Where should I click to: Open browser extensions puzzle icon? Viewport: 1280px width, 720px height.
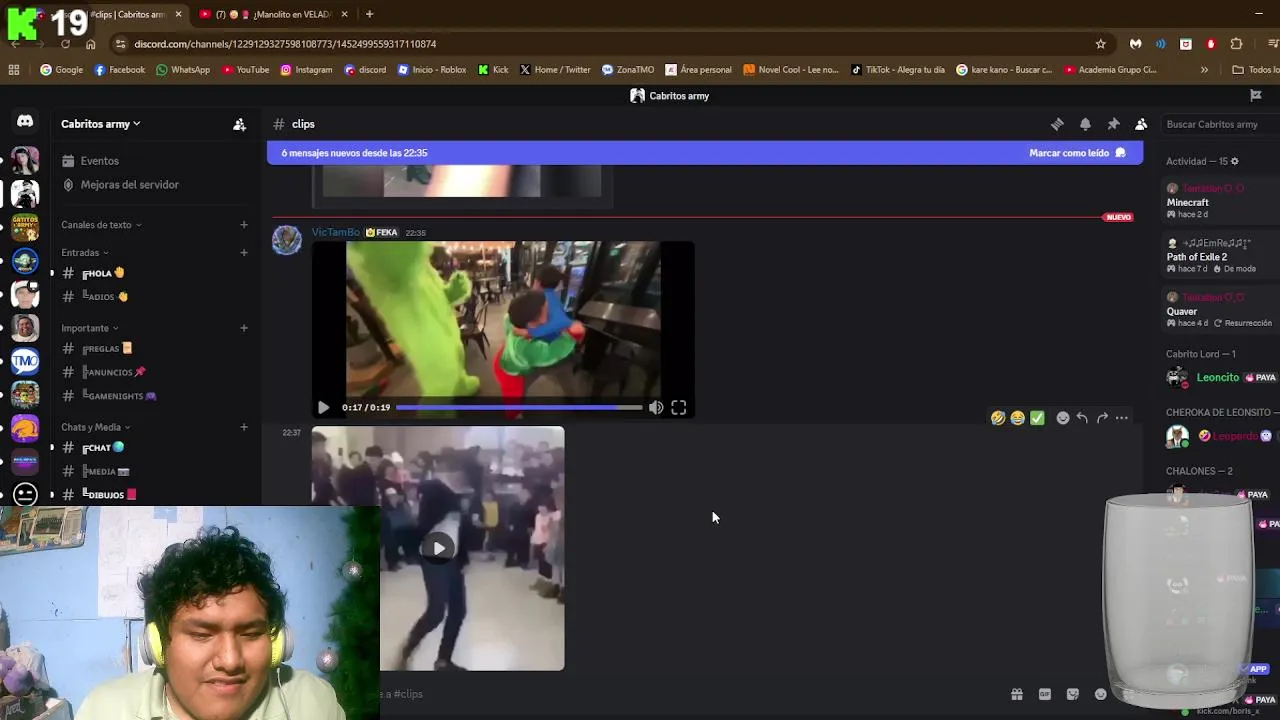(x=1237, y=44)
